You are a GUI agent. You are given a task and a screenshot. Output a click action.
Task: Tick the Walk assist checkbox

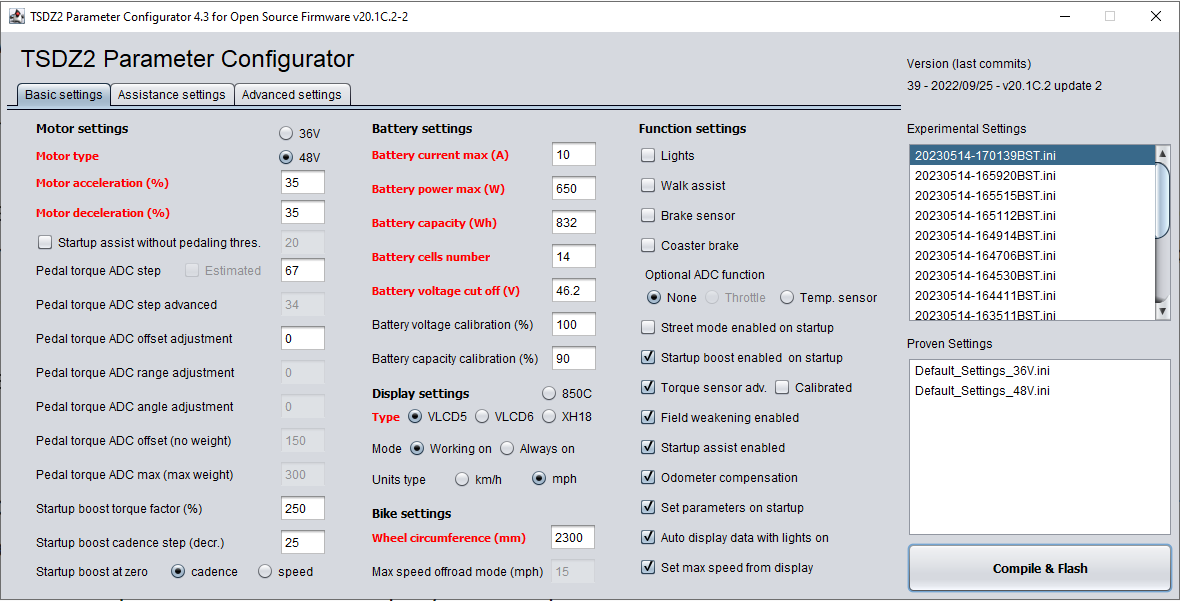point(648,185)
